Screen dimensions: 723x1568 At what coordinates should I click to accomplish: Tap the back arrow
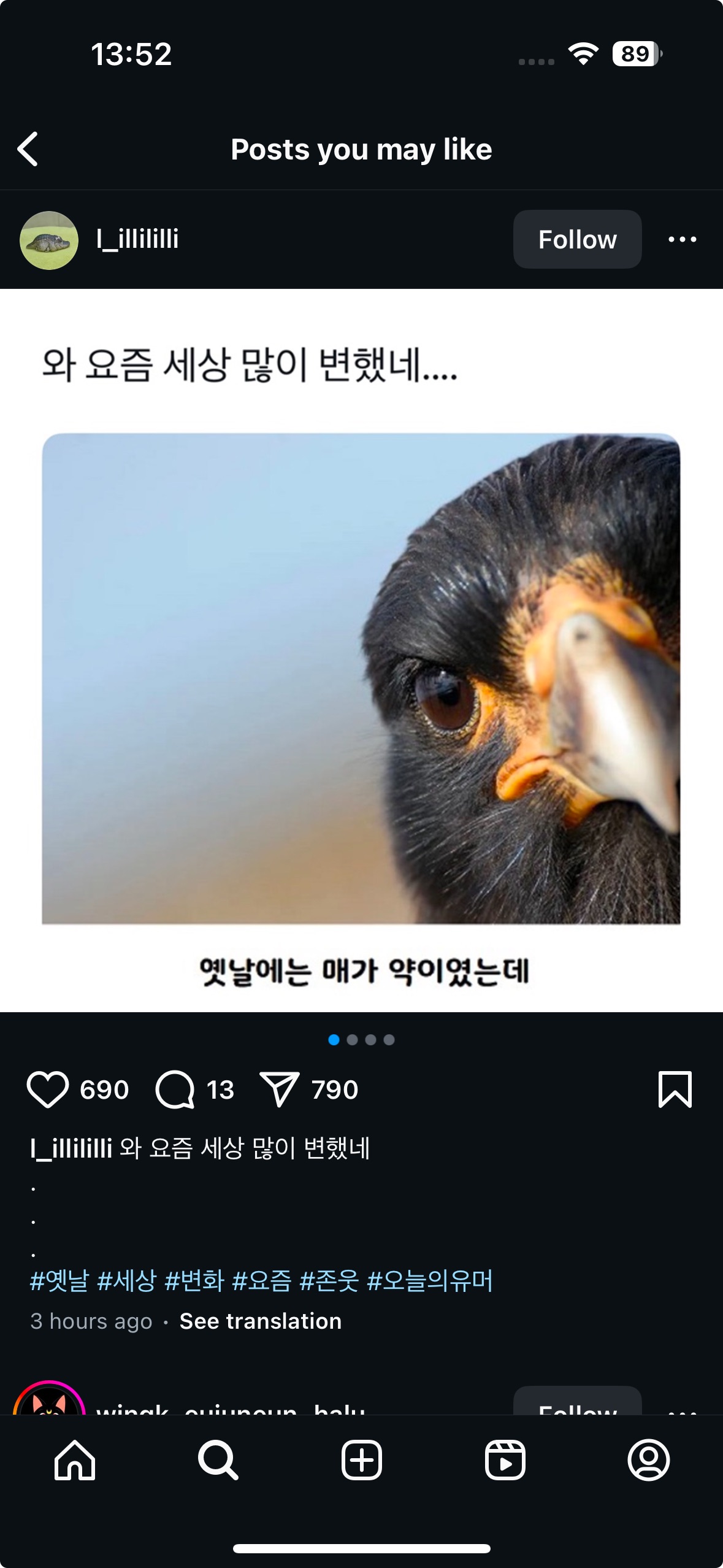pyautogui.click(x=28, y=149)
